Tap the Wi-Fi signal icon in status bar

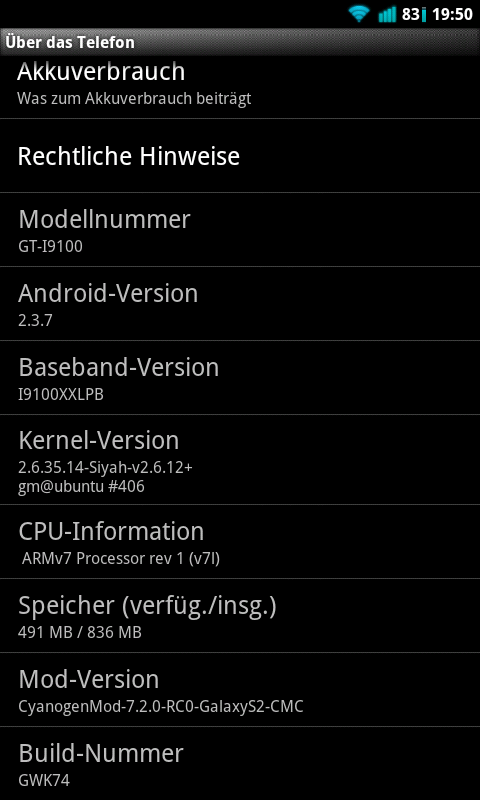tap(359, 14)
